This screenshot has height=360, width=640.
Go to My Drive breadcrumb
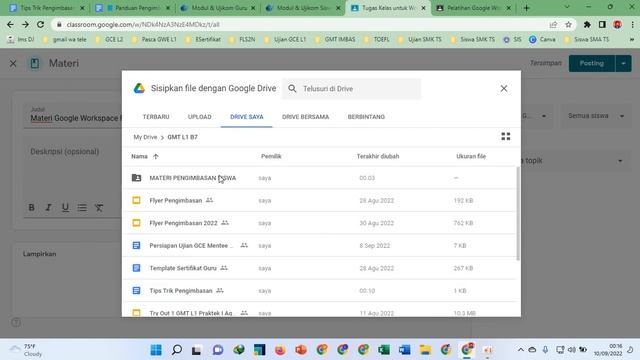[145, 137]
